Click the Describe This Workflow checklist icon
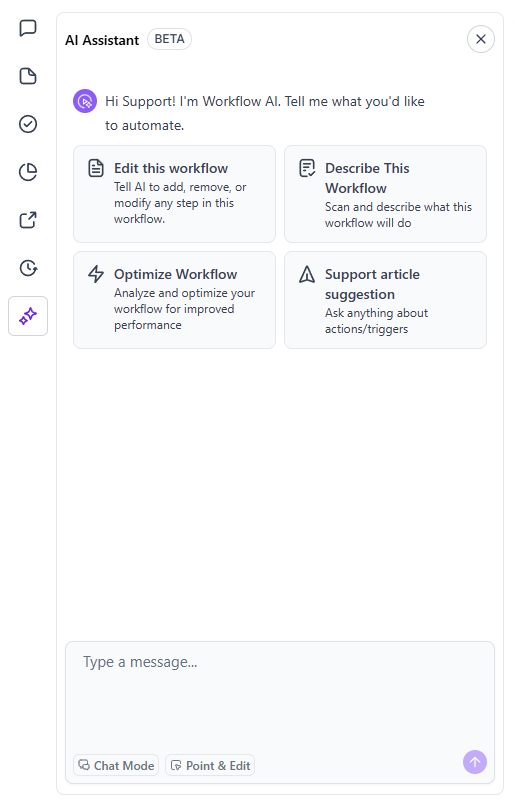The image size is (515, 801). point(307,168)
